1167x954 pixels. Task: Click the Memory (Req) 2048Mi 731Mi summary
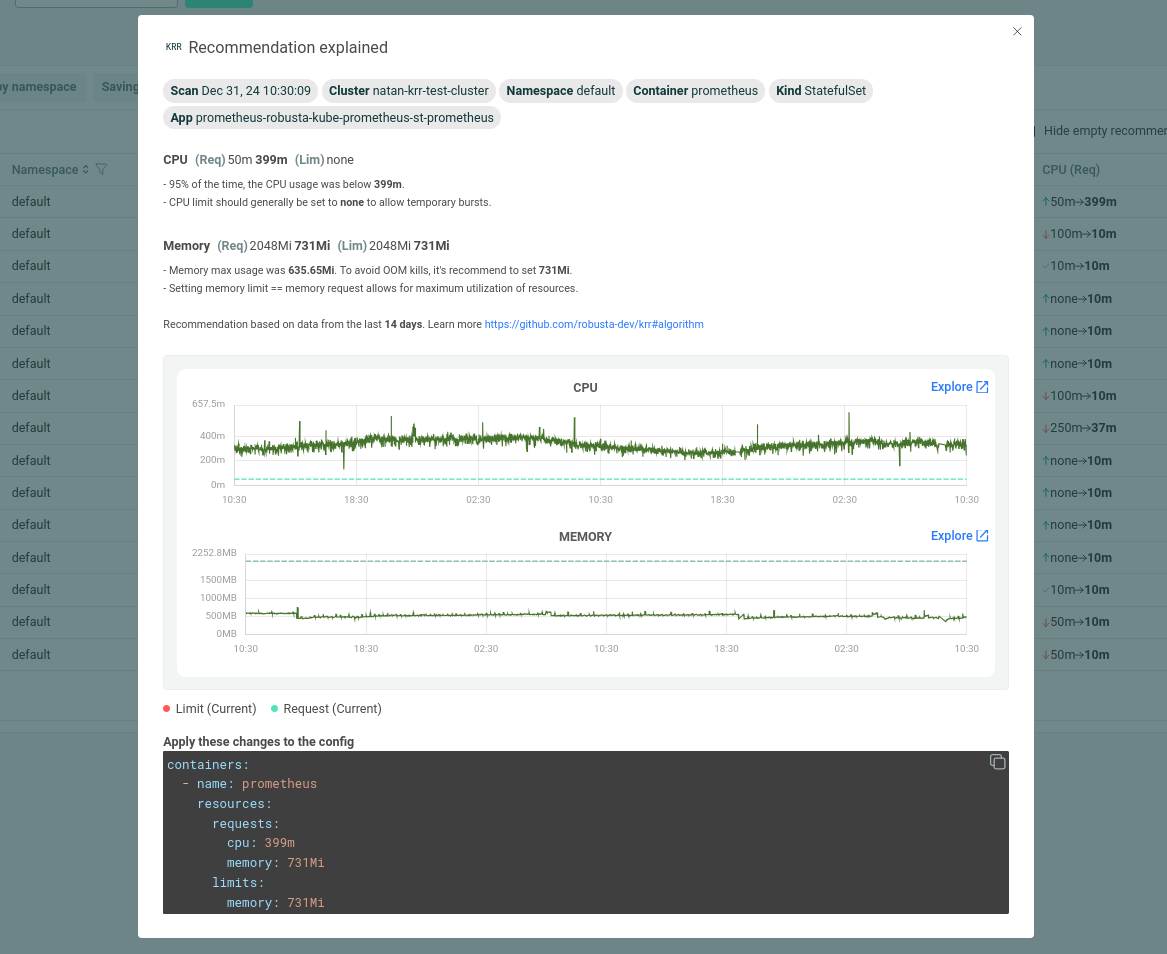[x=306, y=246]
